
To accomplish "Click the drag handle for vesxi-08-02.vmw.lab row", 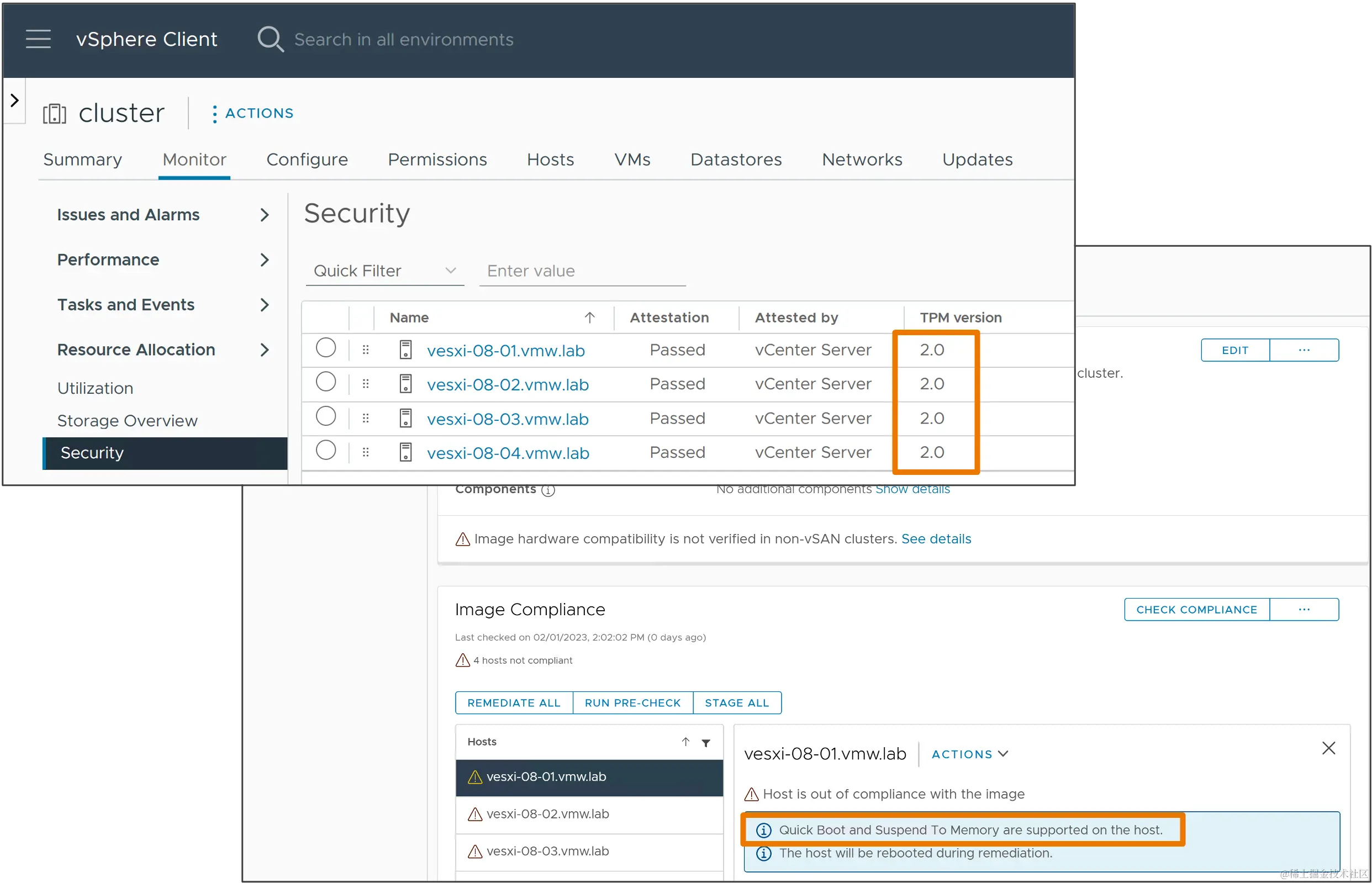I will (x=366, y=384).
